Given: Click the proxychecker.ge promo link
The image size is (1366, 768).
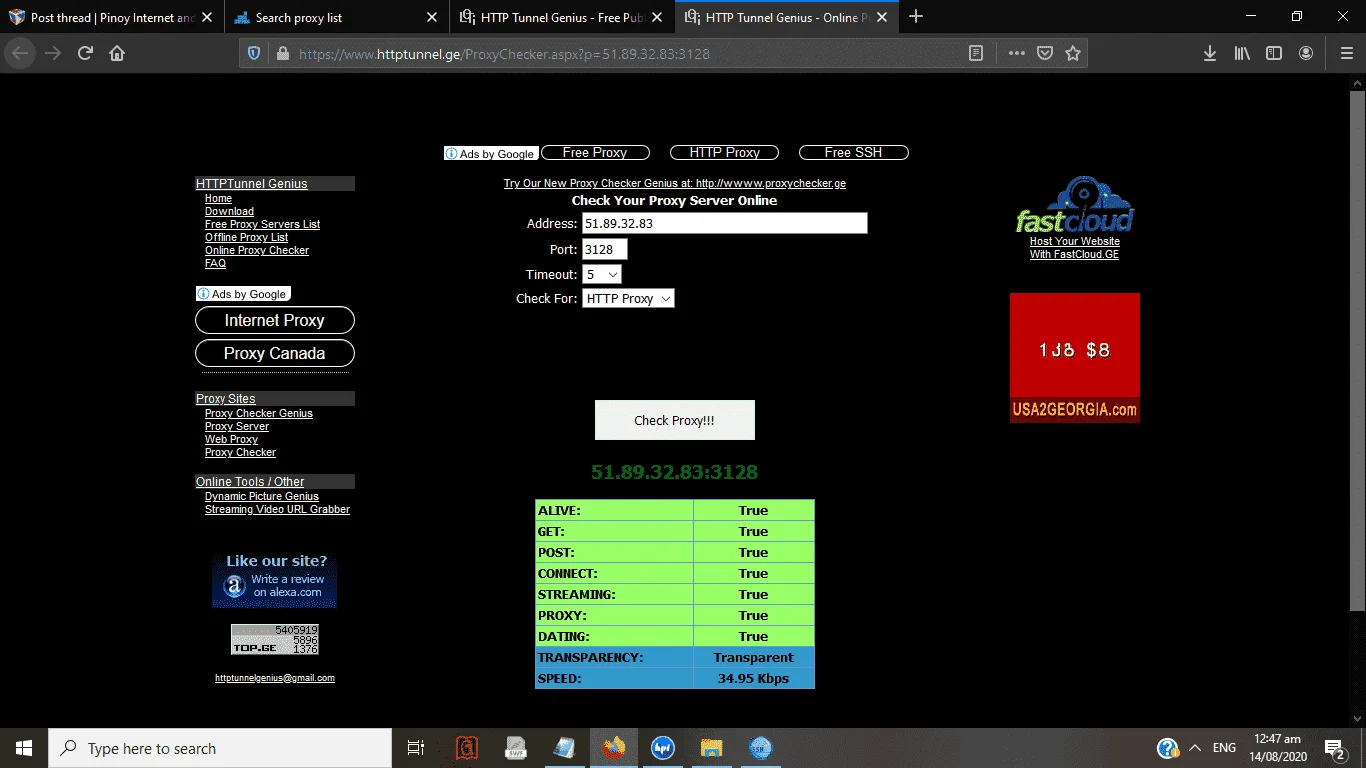Looking at the screenshot, I should (x=675, y=184).
